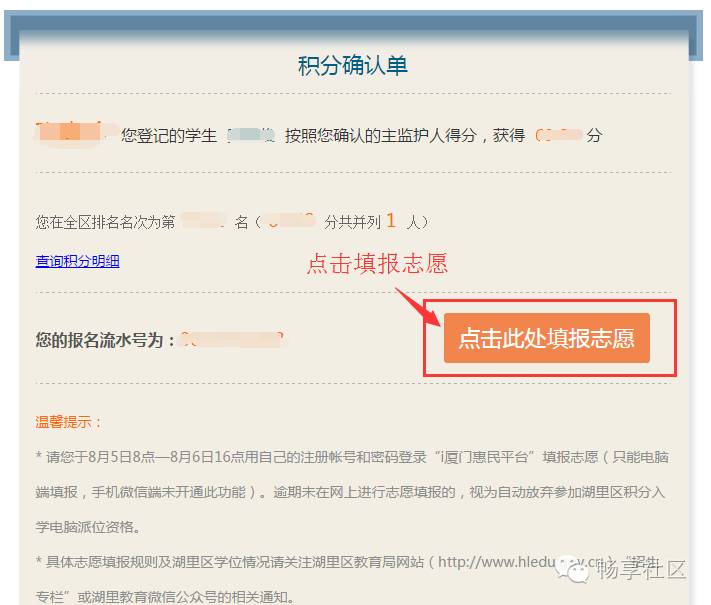Click the 您的报名流水号为 label
This screenshot has width=711, height=605.
105,340
